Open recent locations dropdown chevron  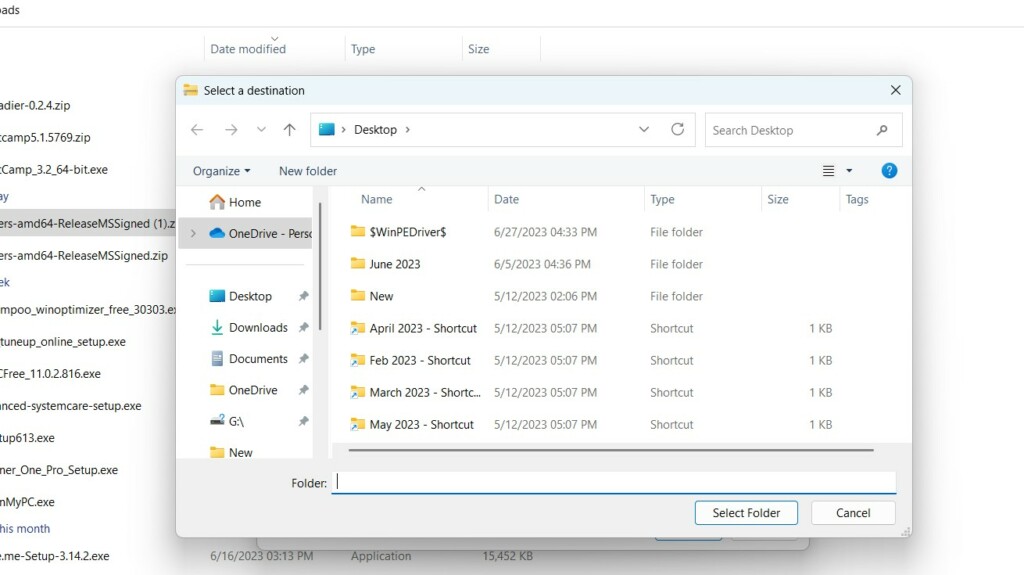[x=261, y=130]
